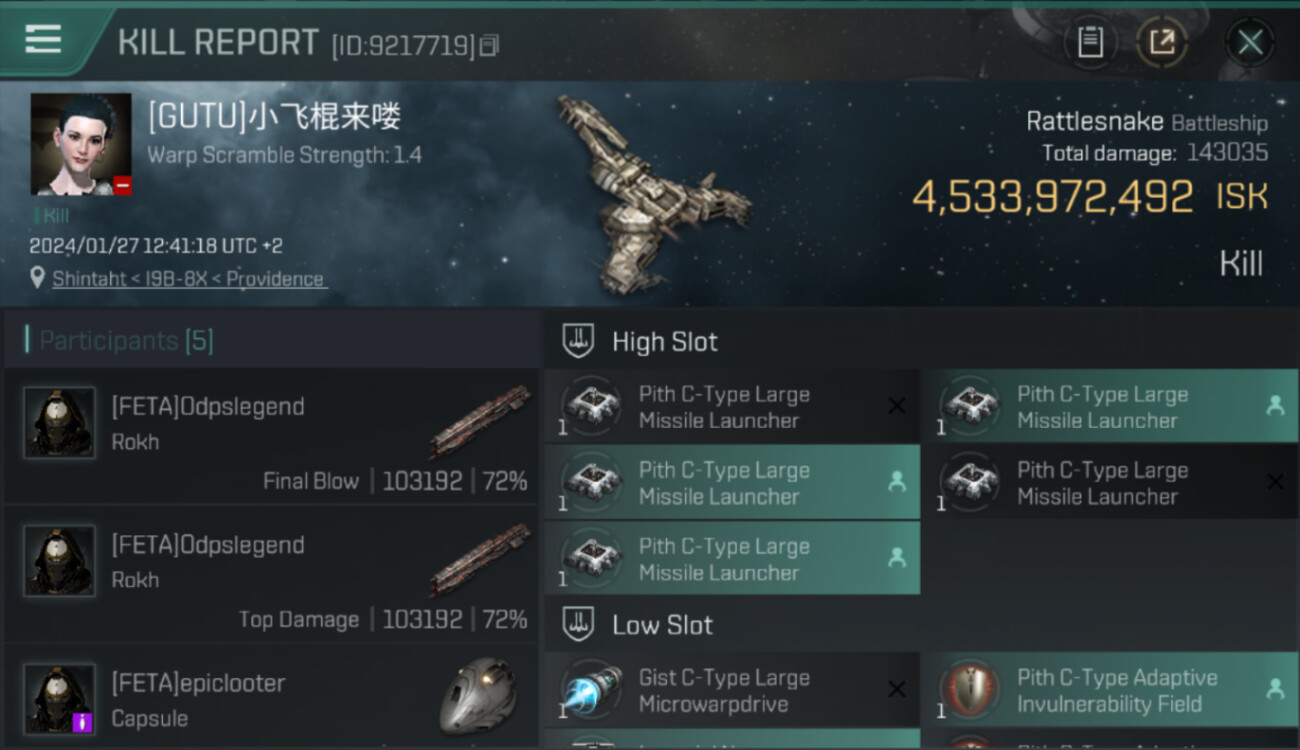Select third-row Pith C-Type Missile Launcher

tap(732, 559)
